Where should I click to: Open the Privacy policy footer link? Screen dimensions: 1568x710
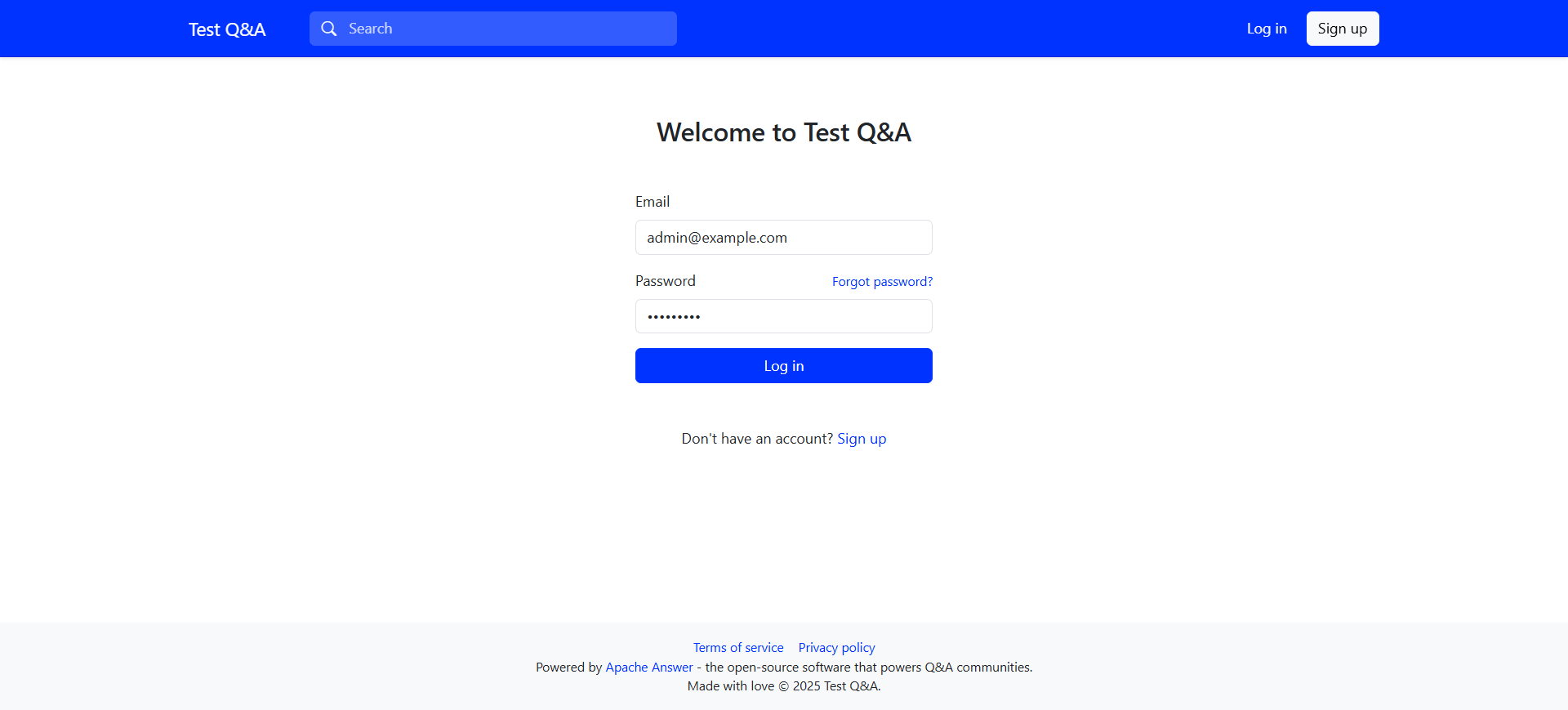click(836, 648)
